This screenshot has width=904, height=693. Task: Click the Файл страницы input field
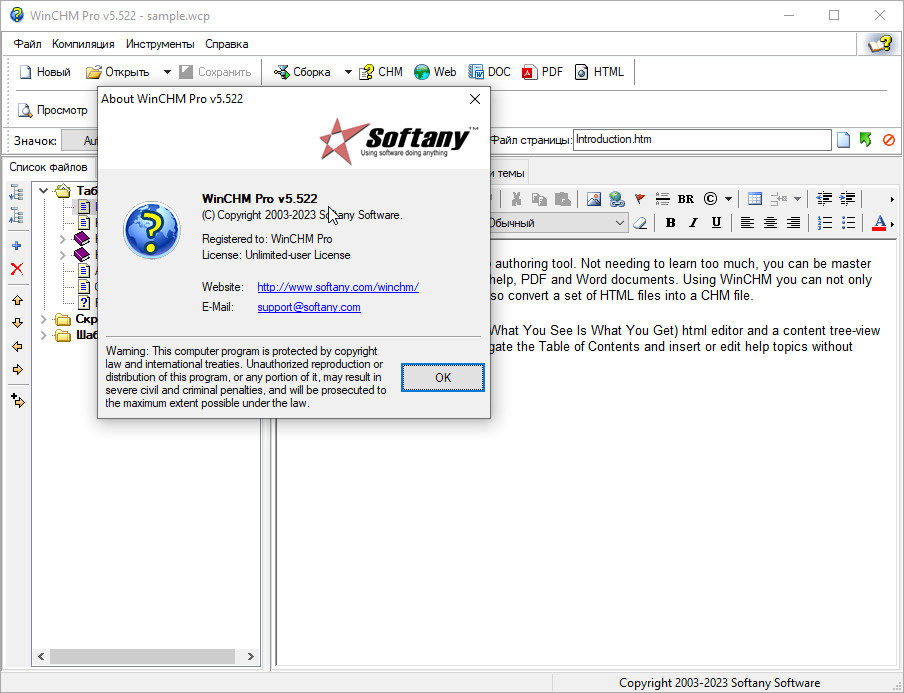[702, 140]
